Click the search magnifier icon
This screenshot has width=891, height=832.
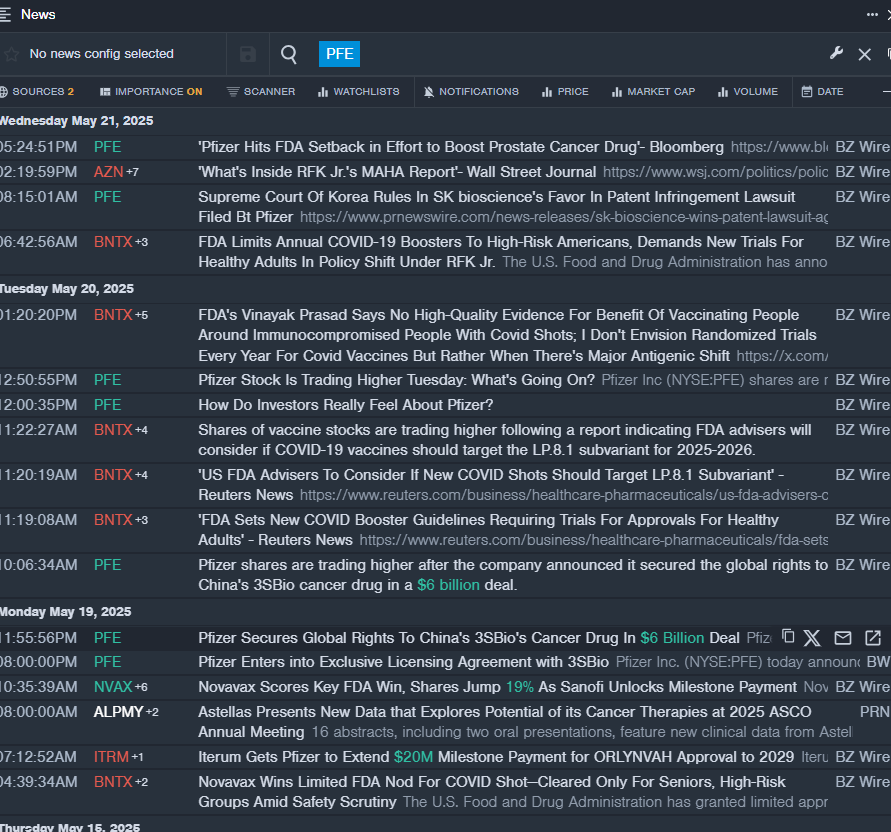[289, 54]
